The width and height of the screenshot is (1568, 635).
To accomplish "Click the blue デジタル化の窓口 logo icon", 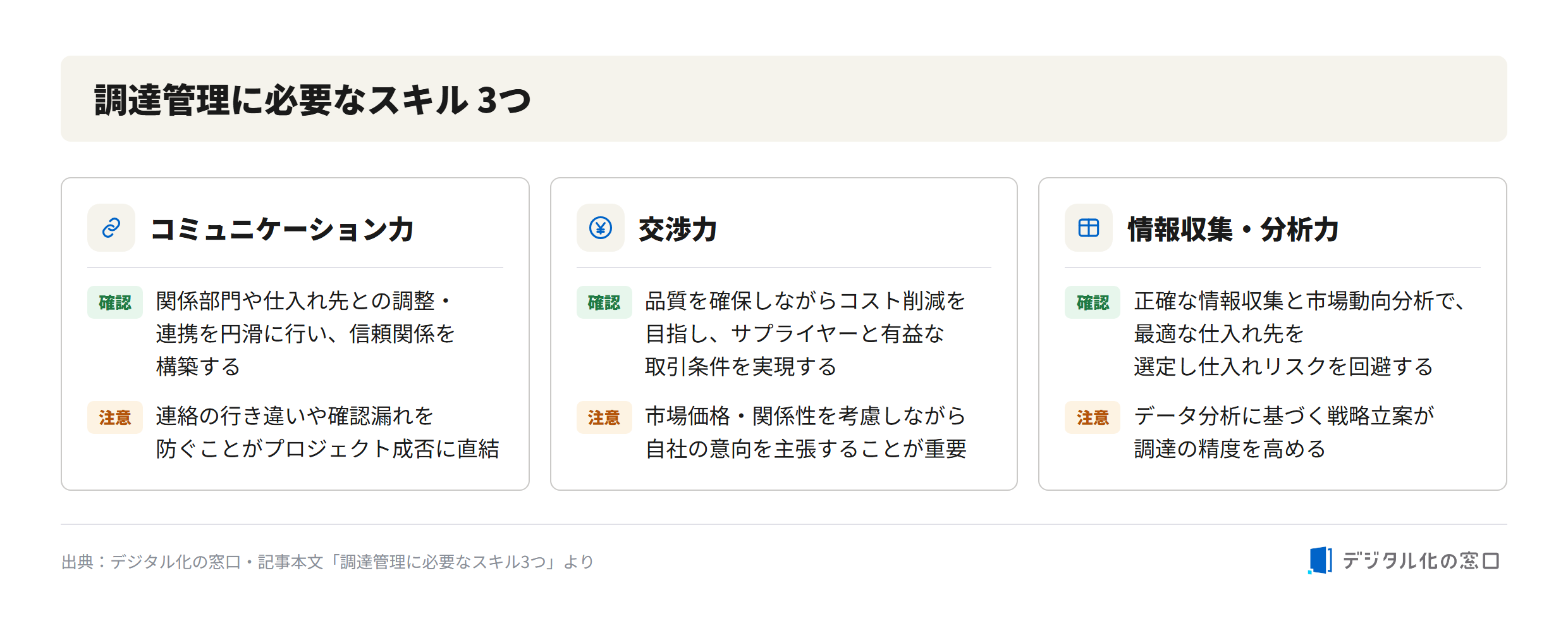I will pyautogui.click(x=1320, y=560).
